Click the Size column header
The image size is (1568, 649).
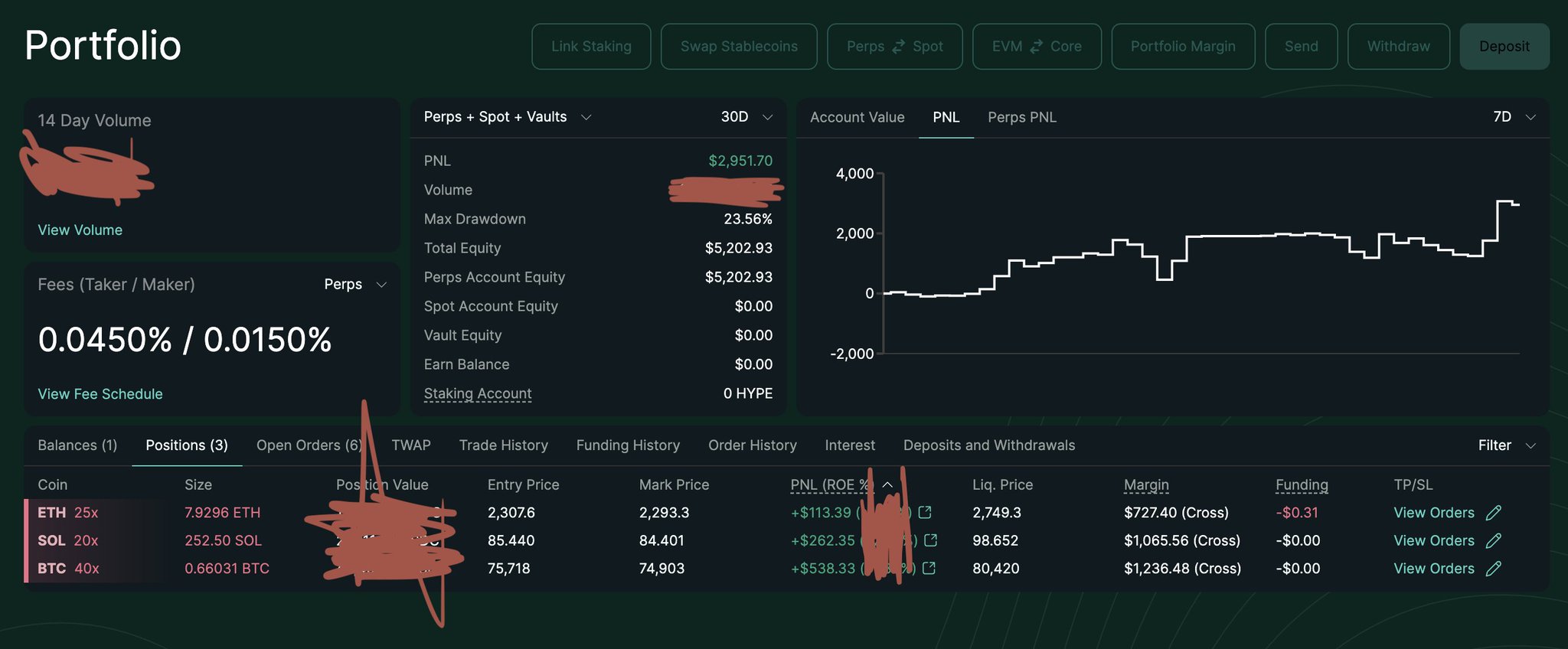tap(198, 485)
